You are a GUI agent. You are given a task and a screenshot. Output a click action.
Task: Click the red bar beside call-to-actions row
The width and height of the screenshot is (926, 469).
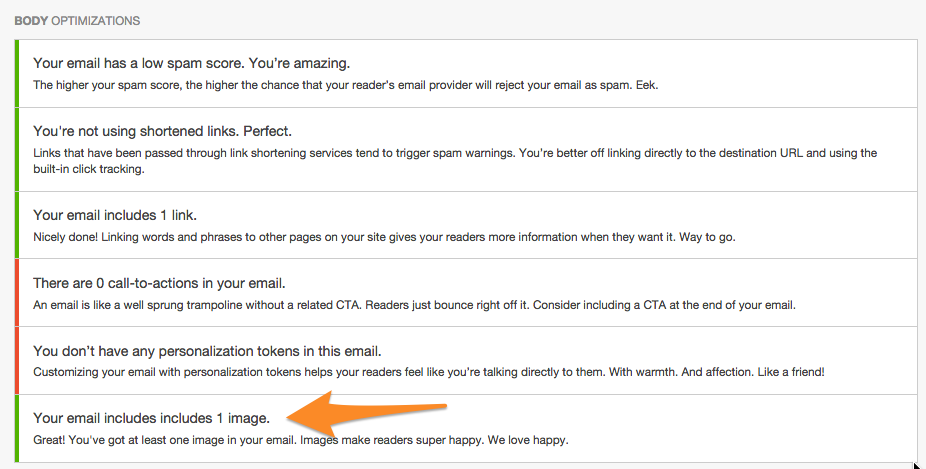tap(17, 293)
